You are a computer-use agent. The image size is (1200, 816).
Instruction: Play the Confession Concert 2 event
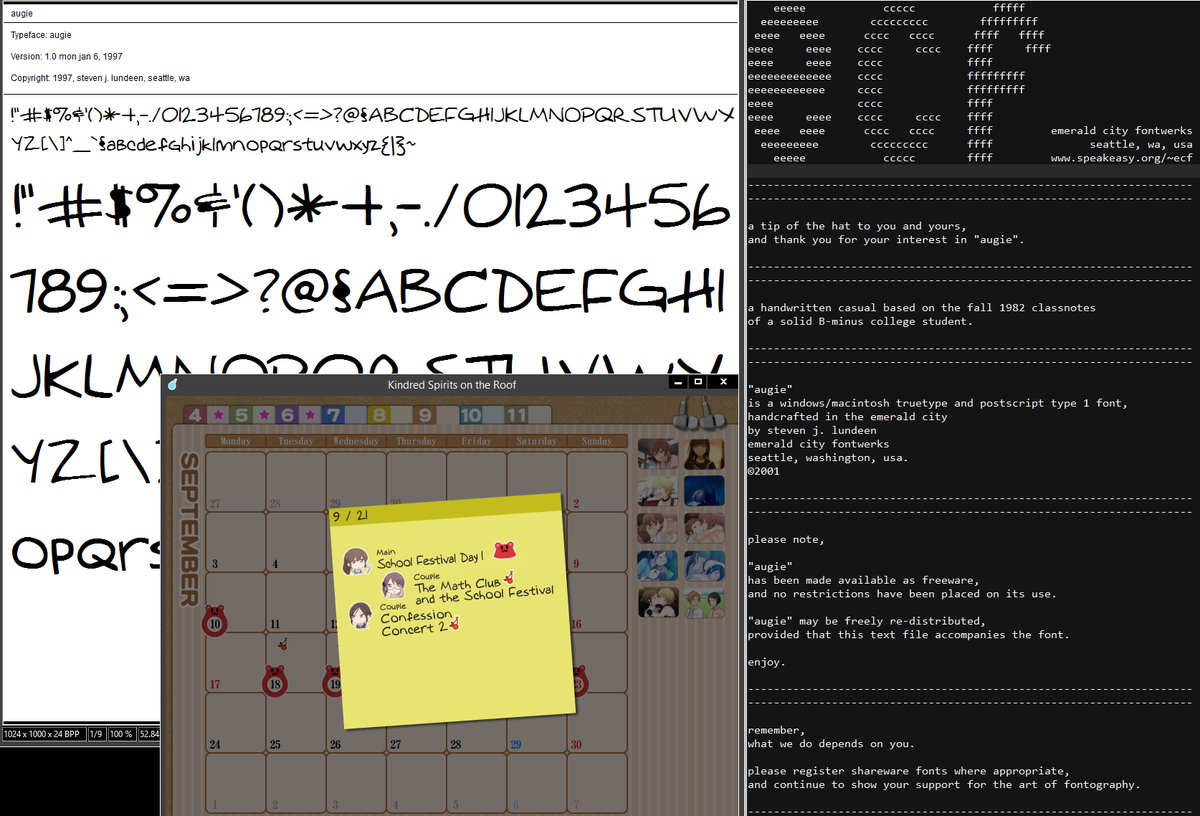pos(415,623)
